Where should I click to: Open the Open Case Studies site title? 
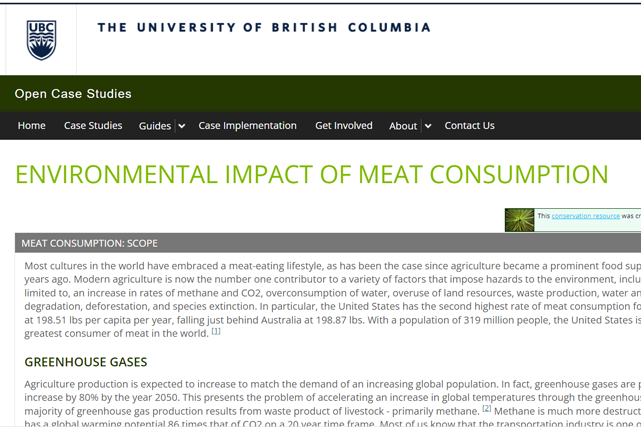pyautogui.click(x=73, y=94)
